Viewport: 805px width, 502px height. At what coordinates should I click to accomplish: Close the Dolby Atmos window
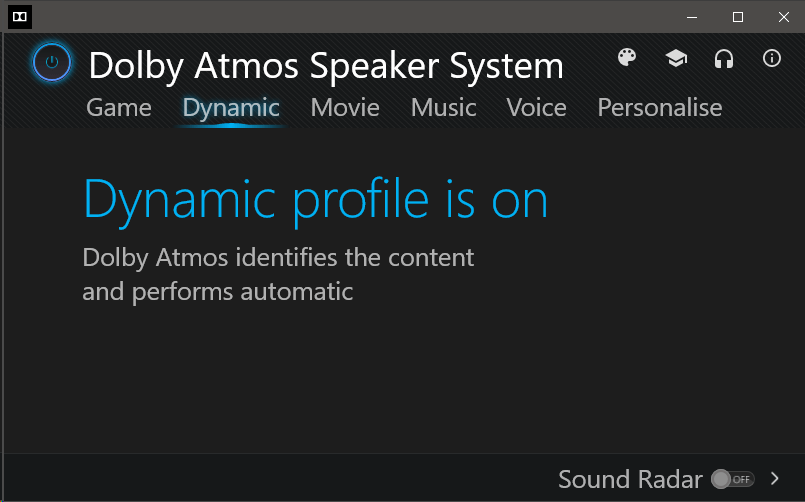[783, 17]
